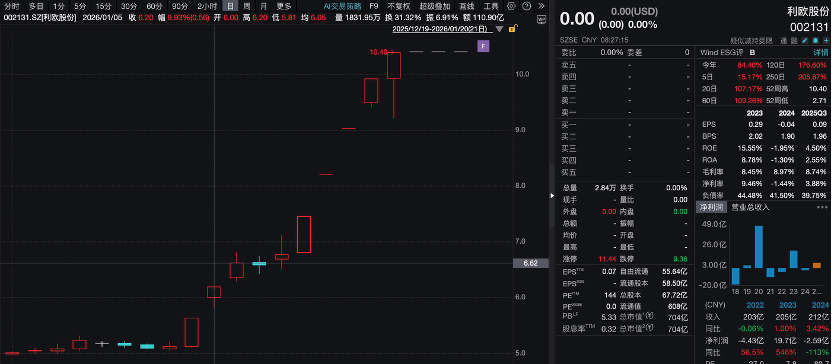Click the 买一 order book row

[626, 124]
